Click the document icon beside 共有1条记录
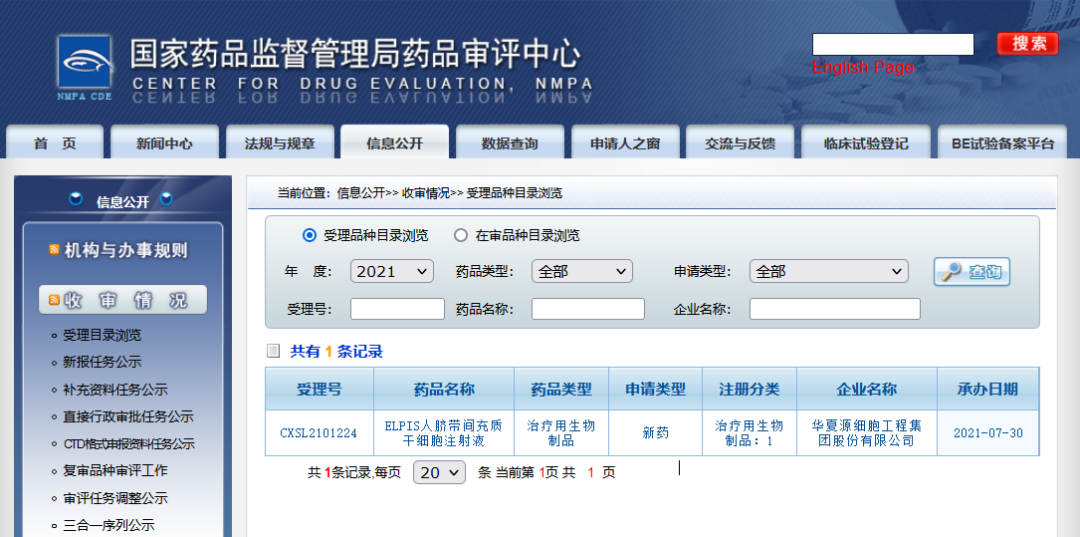The image size is (1080, 537). click(273, 351)
